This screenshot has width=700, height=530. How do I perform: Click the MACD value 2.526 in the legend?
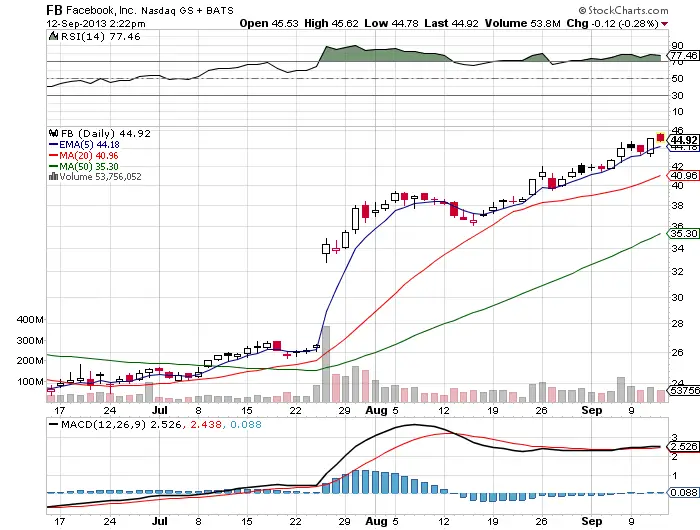coord(166,424)
